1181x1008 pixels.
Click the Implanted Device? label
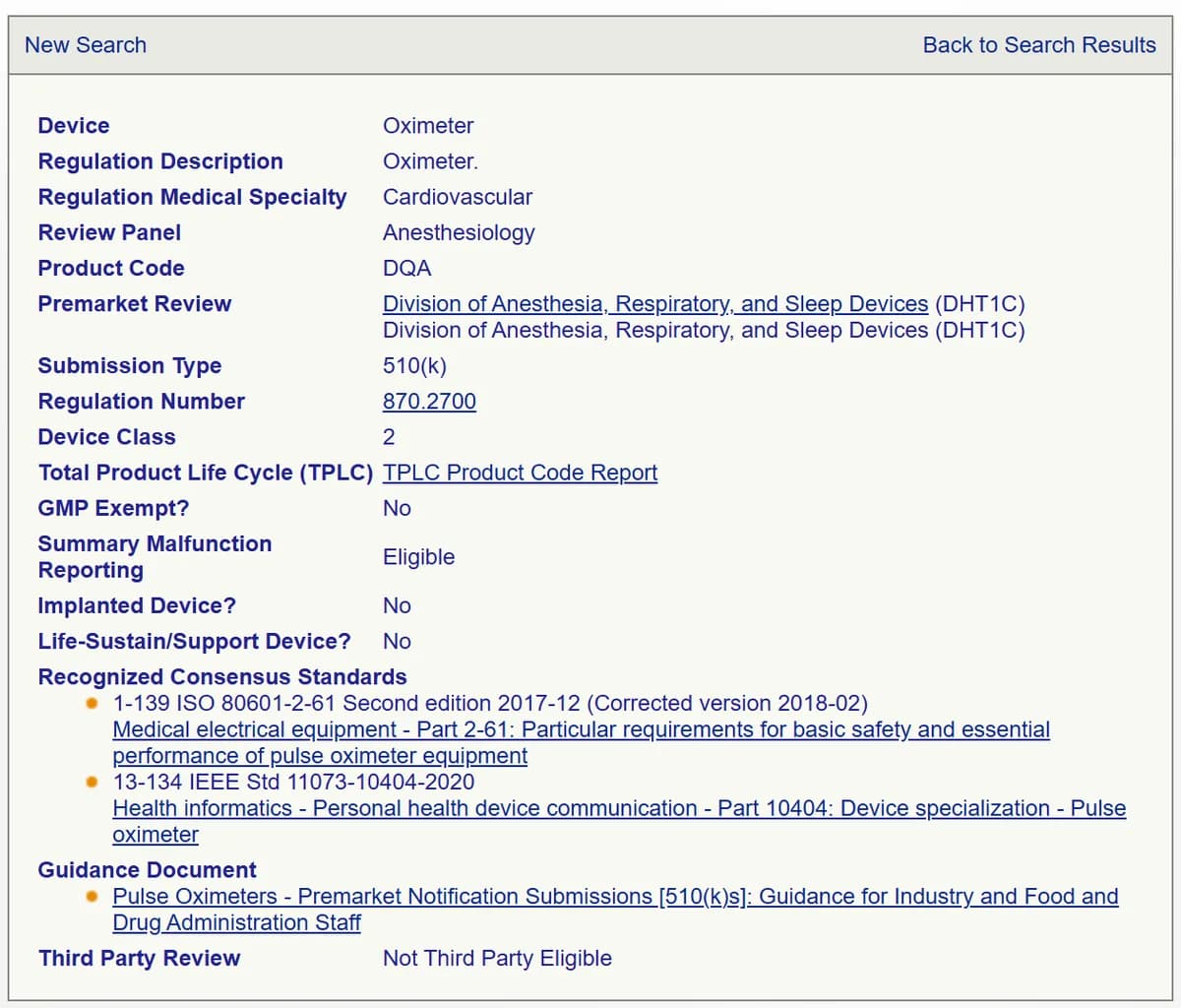137,606
